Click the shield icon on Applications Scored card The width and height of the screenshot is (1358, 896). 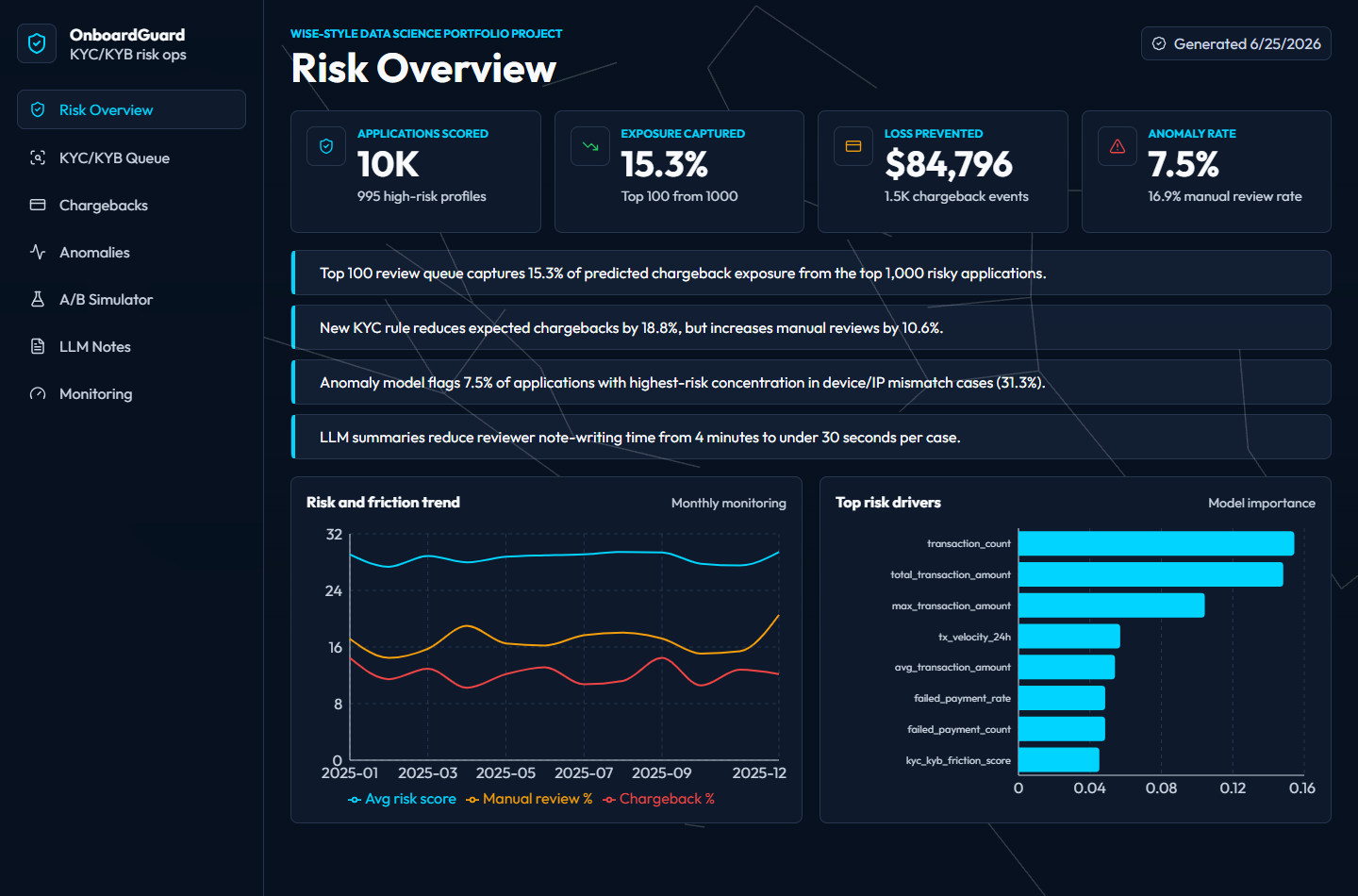(x=326, y=146)
